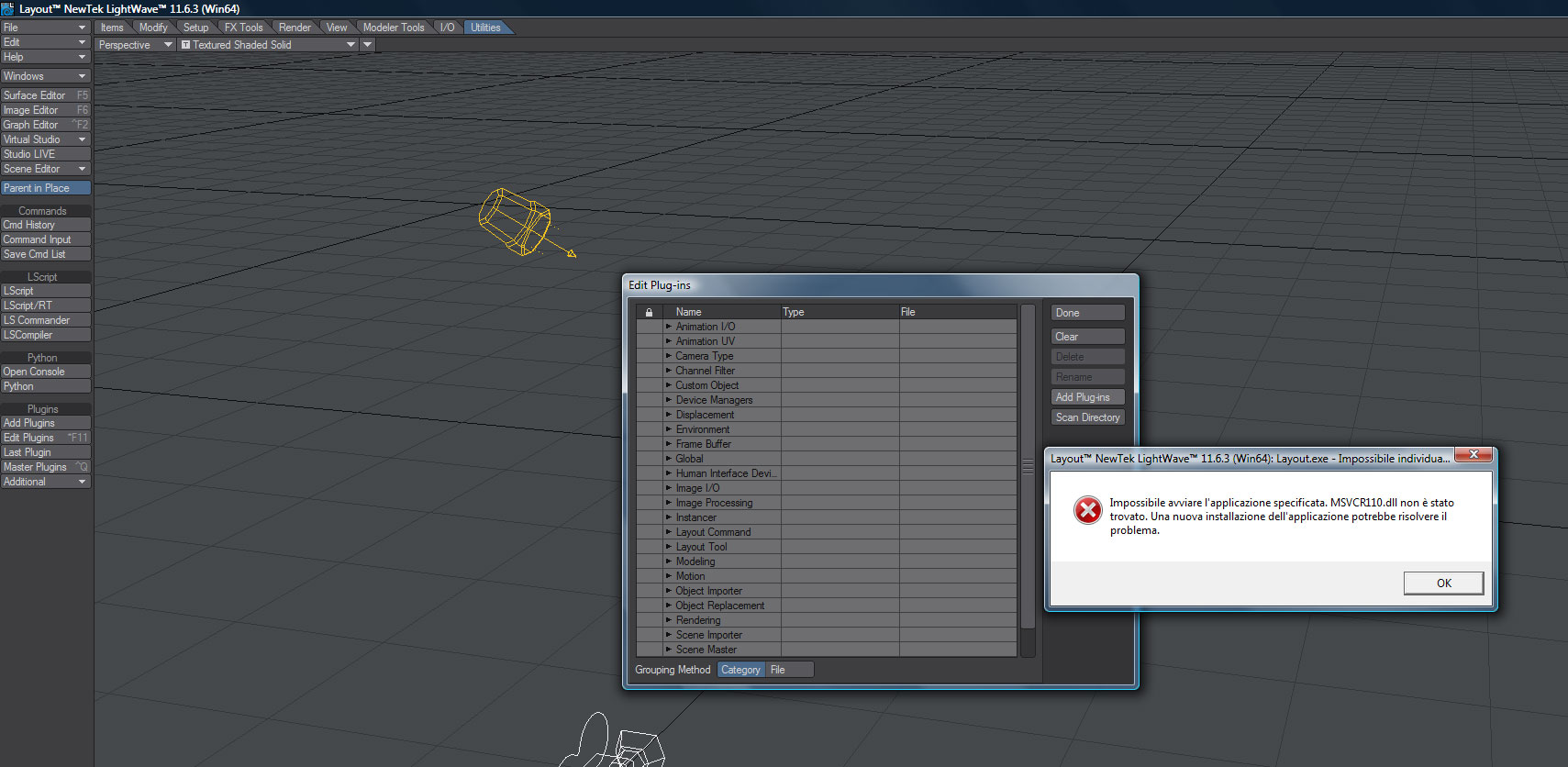1568x767 pixels.
Task: Switch to the Setup tab
Action: 195,28
